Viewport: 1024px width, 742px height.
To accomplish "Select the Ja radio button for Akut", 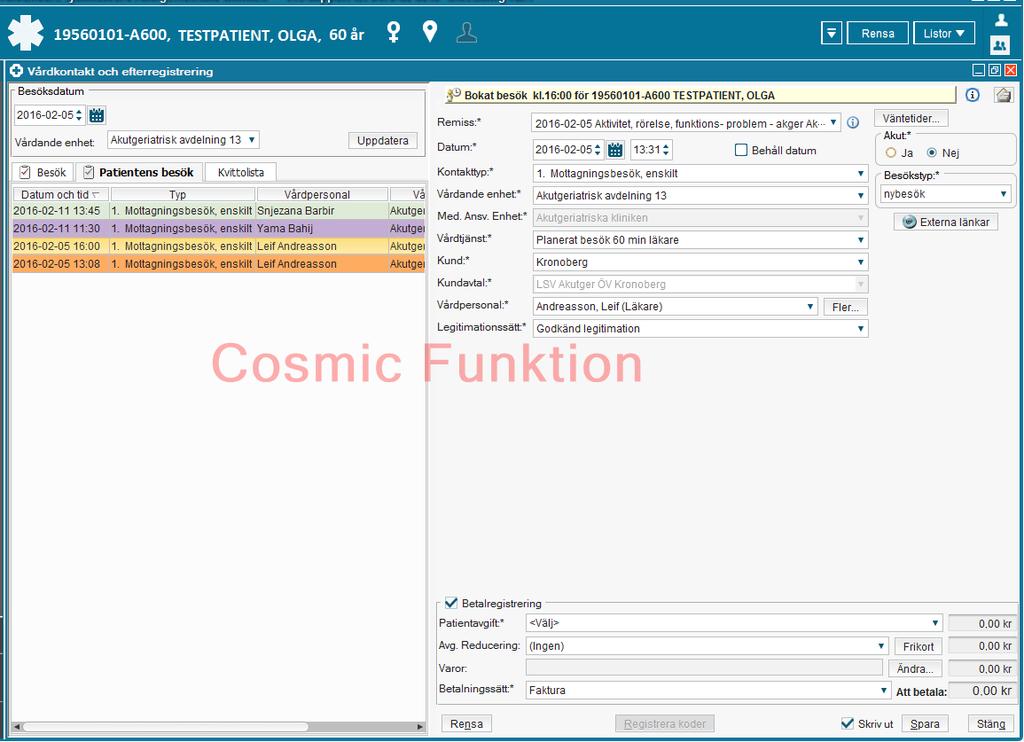I will tap(891, 153).
